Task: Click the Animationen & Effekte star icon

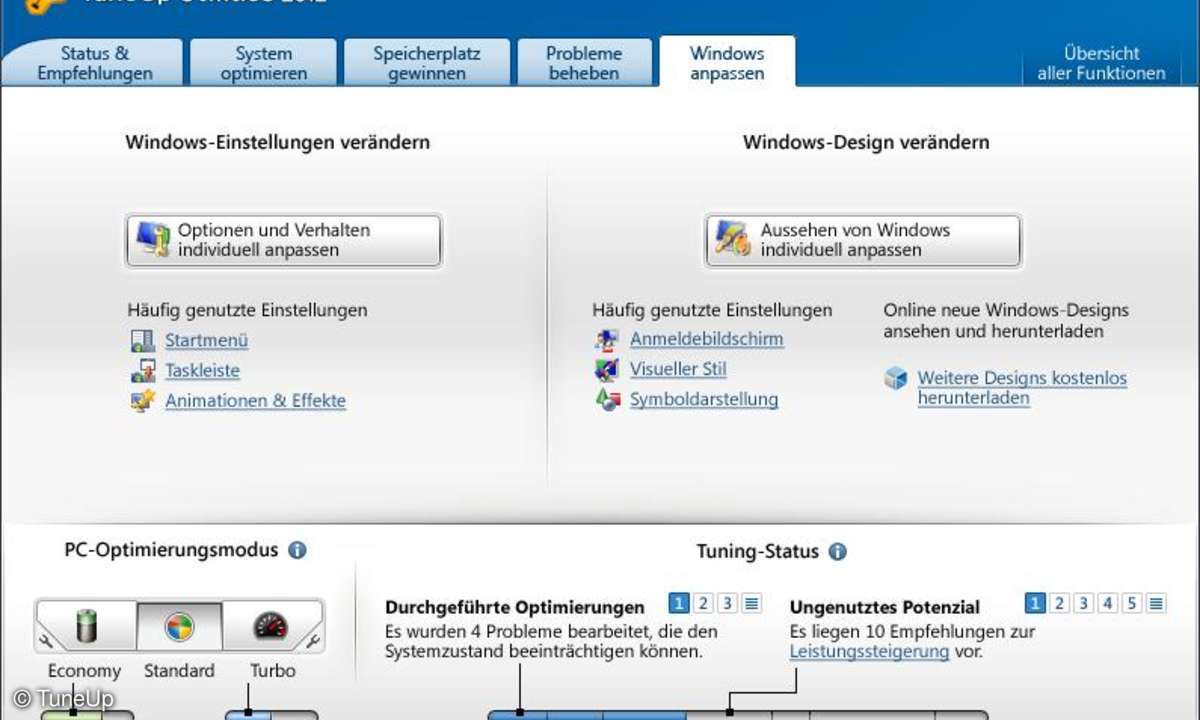Action: pos(143,401)
